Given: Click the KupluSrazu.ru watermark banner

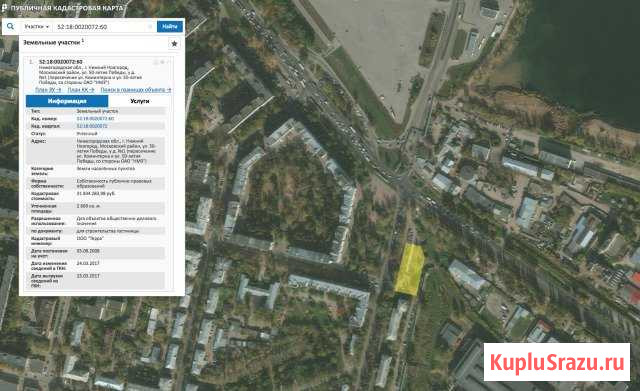Looking at the screenshot, I should coord(557,362).
